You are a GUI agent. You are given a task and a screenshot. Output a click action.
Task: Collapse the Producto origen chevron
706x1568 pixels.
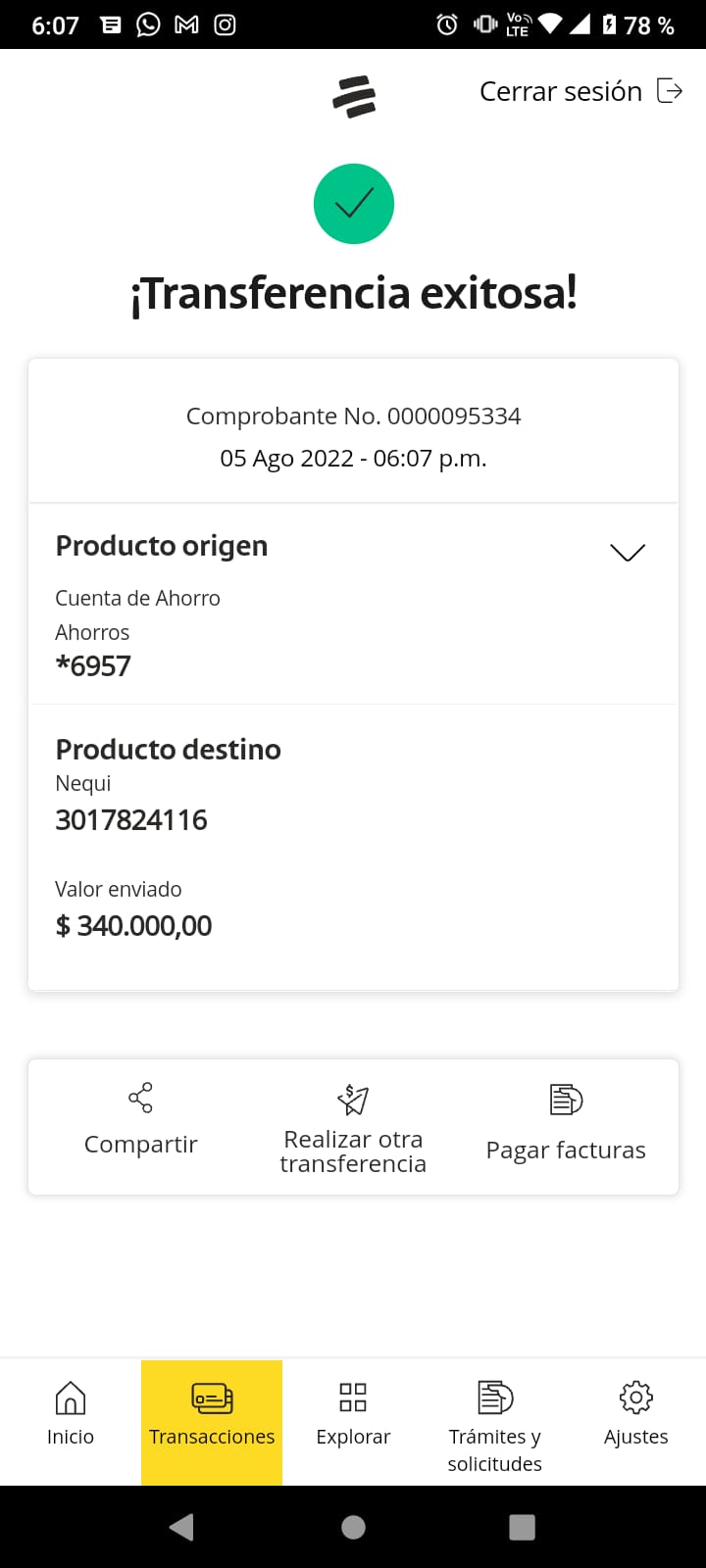(628, 552)
